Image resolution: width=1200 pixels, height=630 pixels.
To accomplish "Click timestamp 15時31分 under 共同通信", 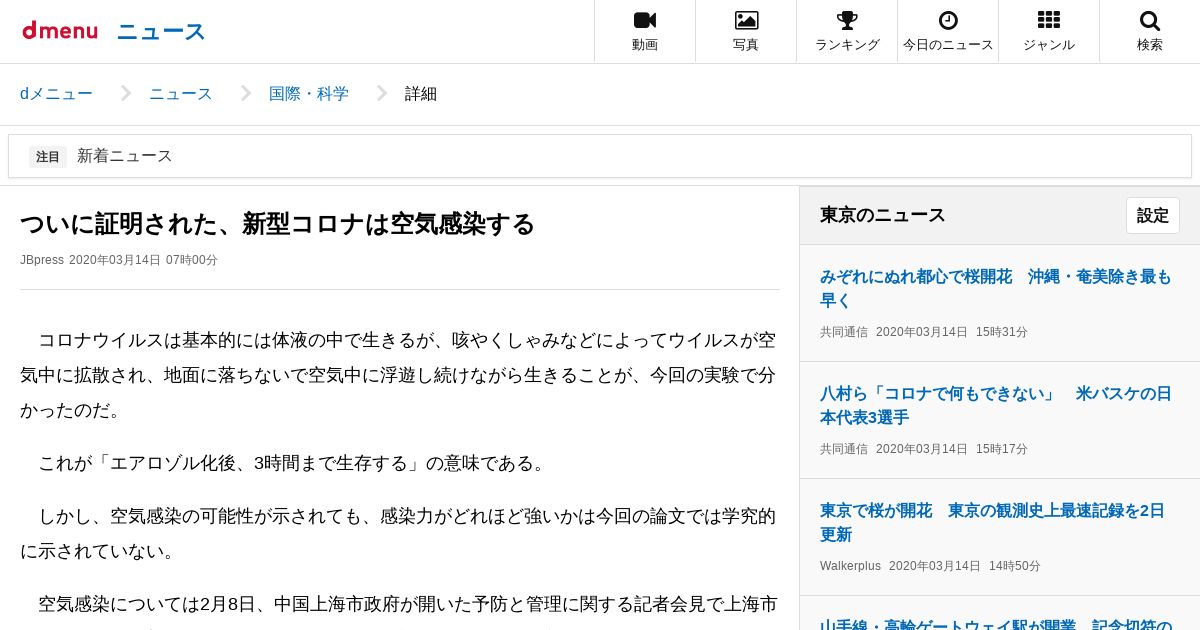I will pos(1002,332).
